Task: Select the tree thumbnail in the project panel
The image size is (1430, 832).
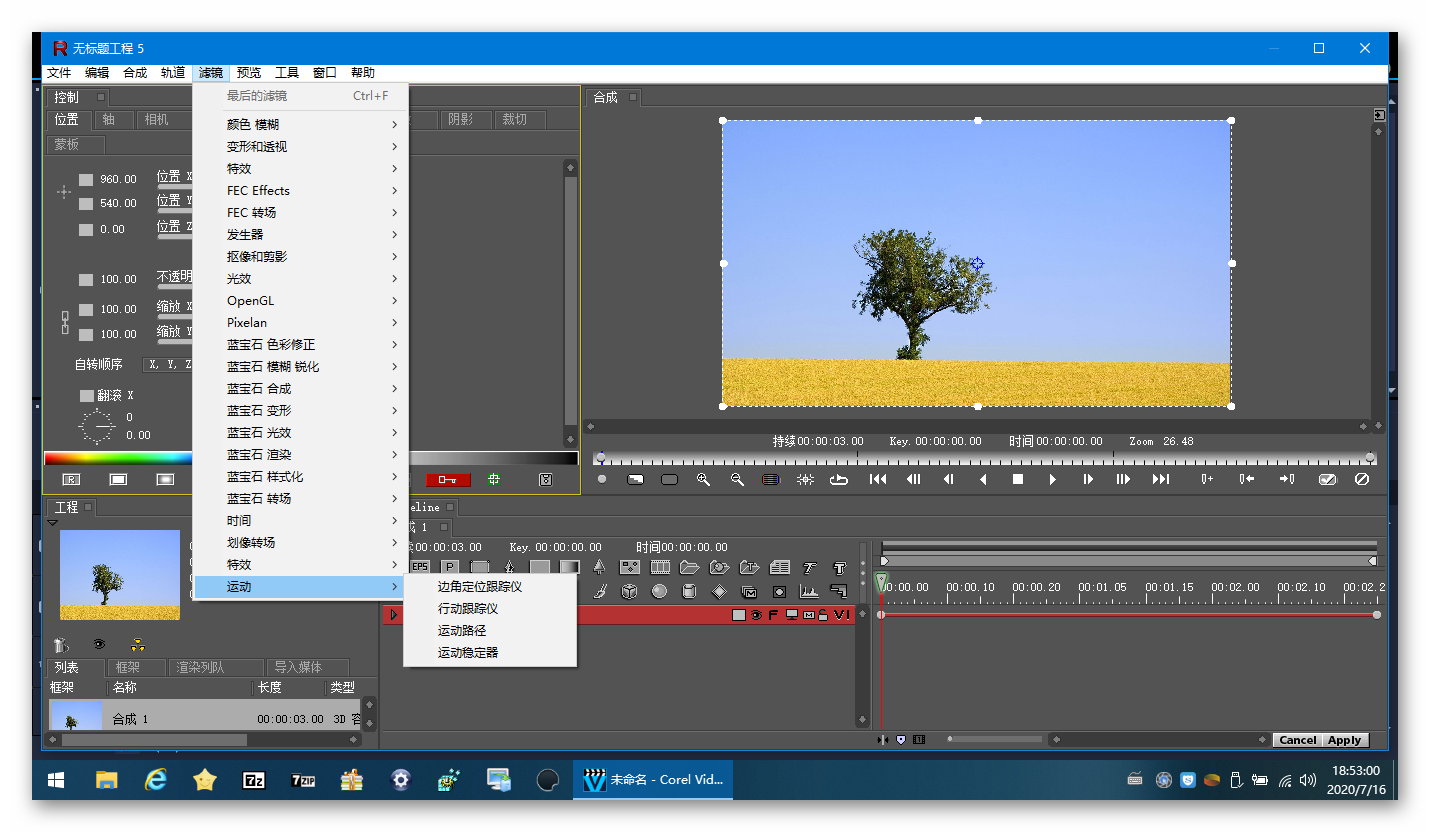Action: tap(120, 575)
